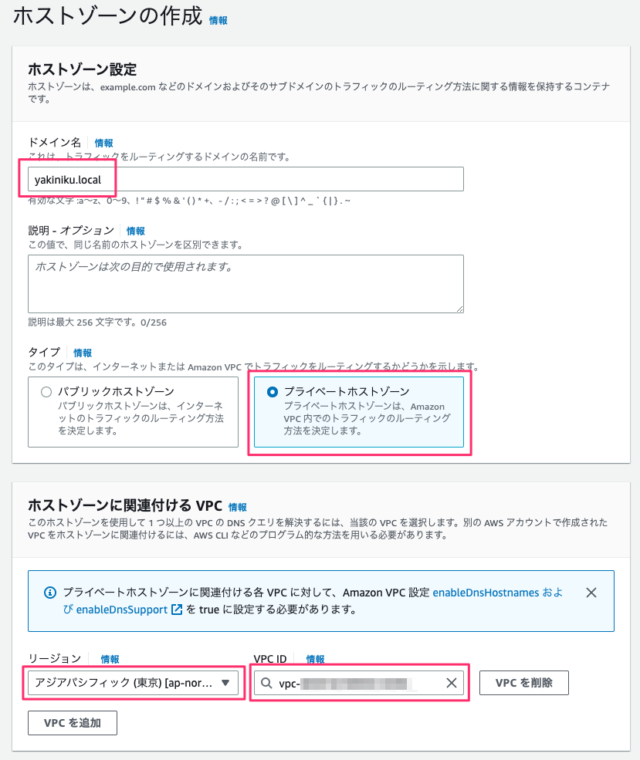Screen dimensions: 640x760
Task: Open the 情報 link next to ドメイン名
Action: pyautogui.click(x=103, y=143)
